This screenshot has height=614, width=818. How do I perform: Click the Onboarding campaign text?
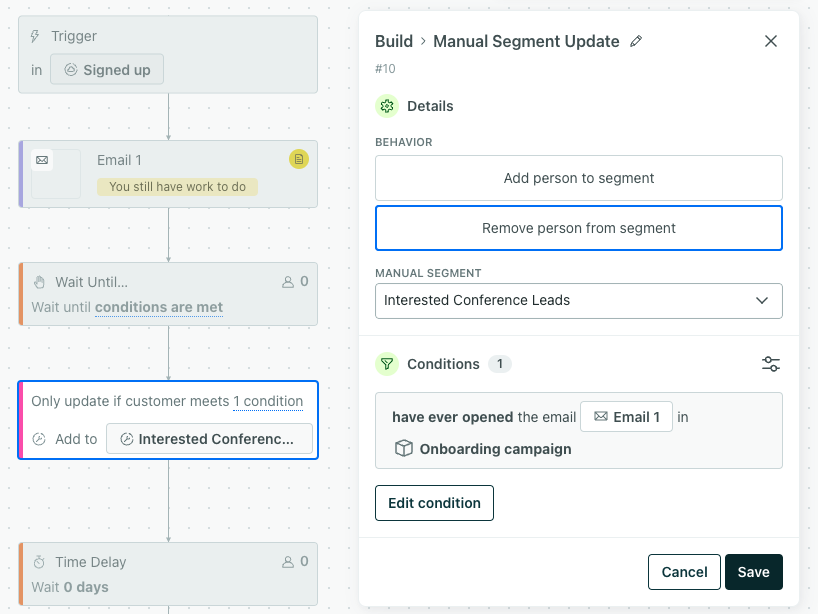[x=495, y=449]
